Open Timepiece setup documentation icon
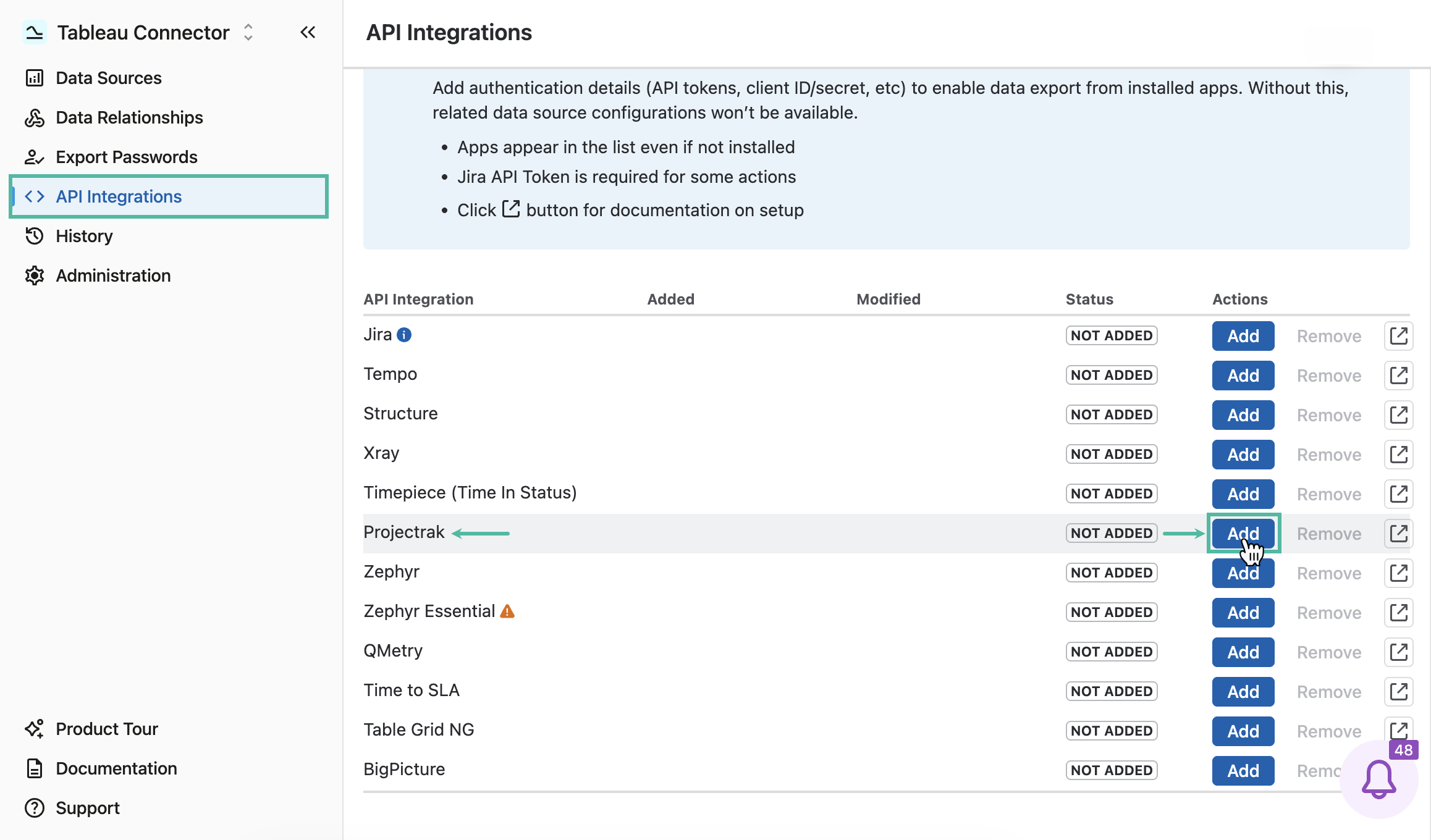The height and width of the screenshot is (840, 1431). (1399, 494)
